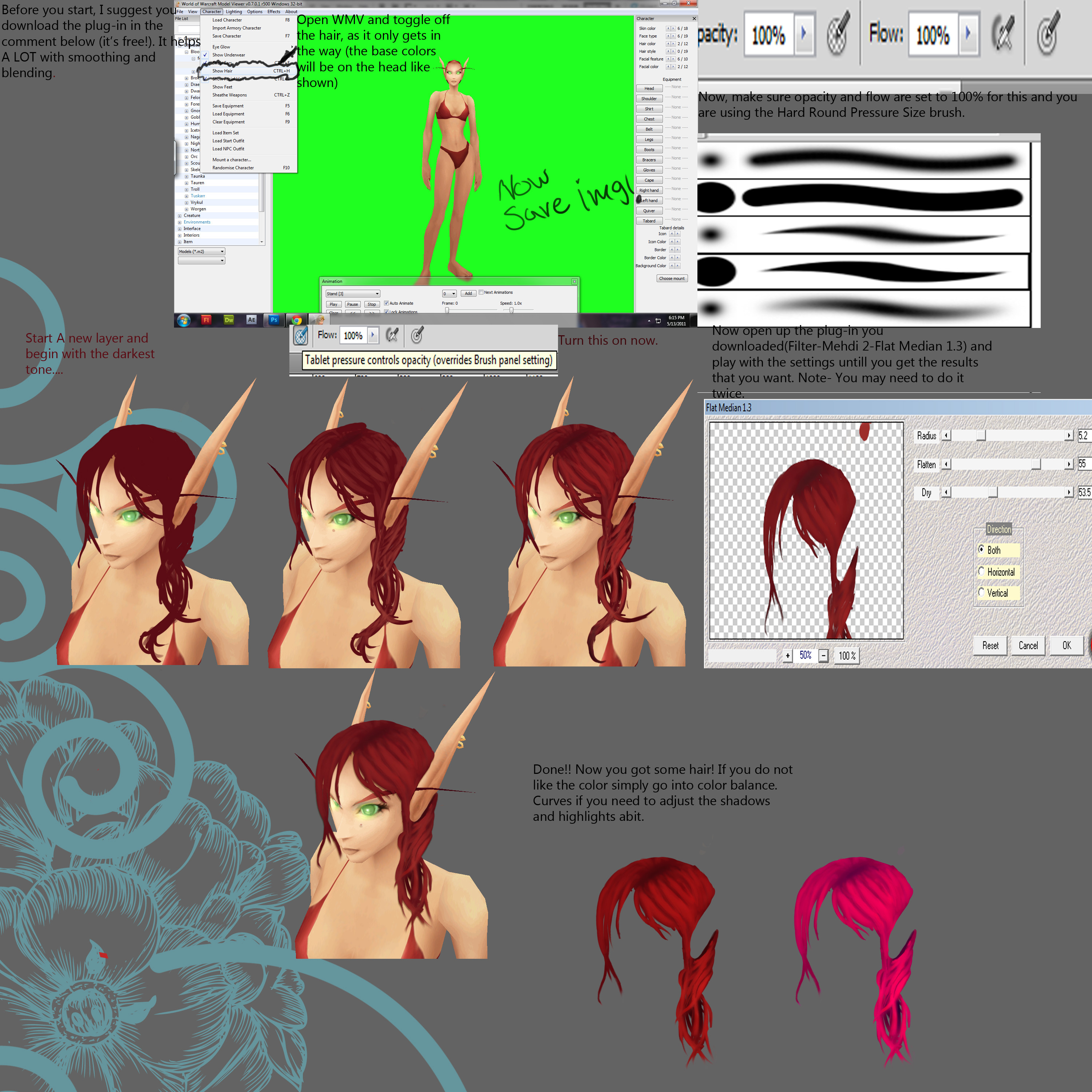Screen dimensions: 1092x1092
Task: Click Radius slider left arrow in Flat Median
Action: click(x=947, y=435)
